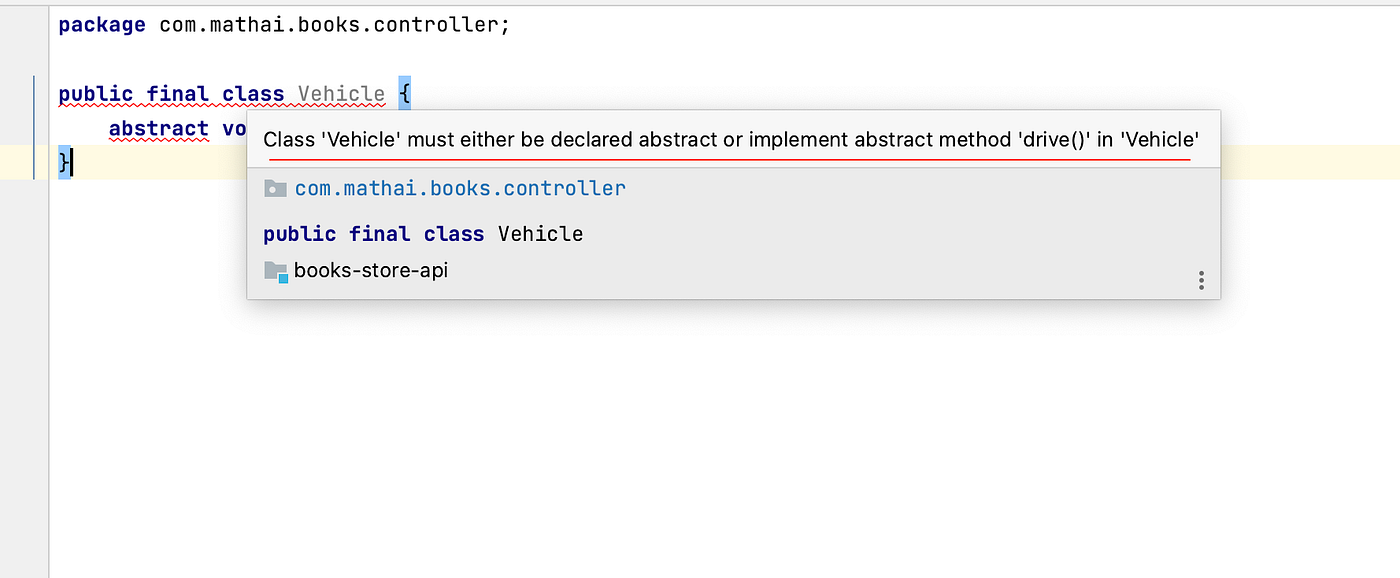Open the tooltip's three-dot more options menu
The image size is (1400, 578).
click(x=1201, y=280)
